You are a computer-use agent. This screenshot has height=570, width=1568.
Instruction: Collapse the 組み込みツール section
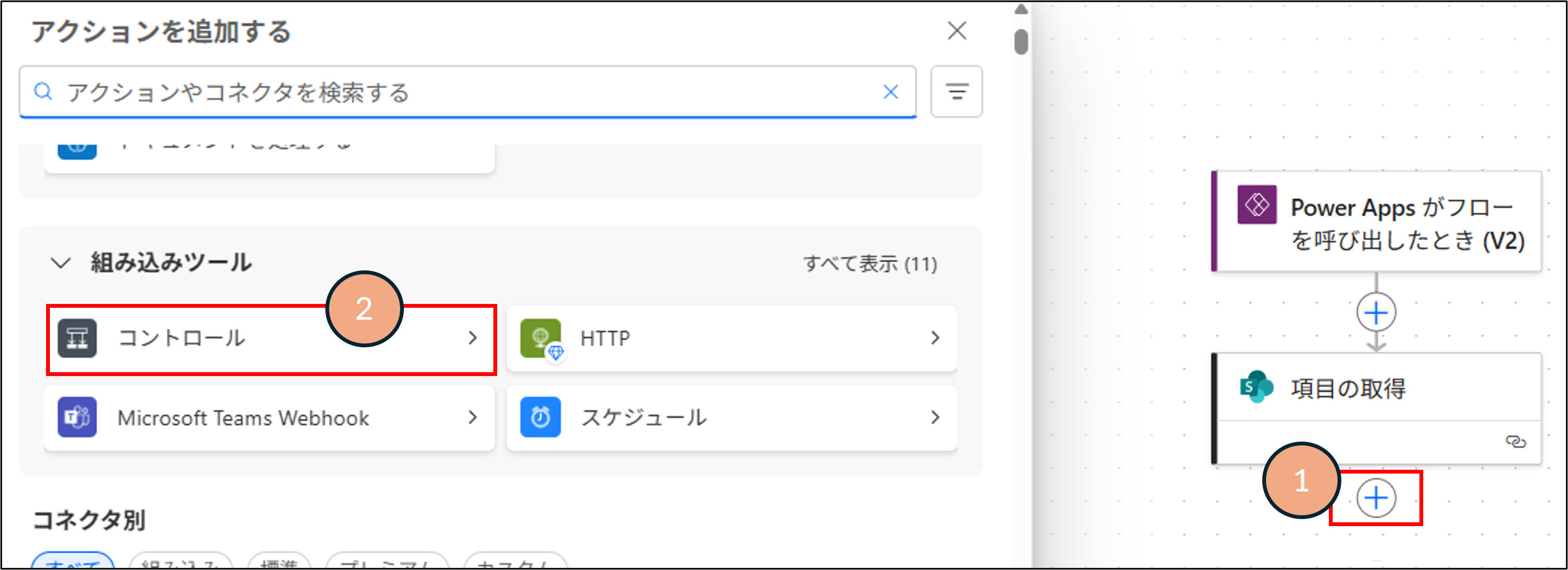61,263
